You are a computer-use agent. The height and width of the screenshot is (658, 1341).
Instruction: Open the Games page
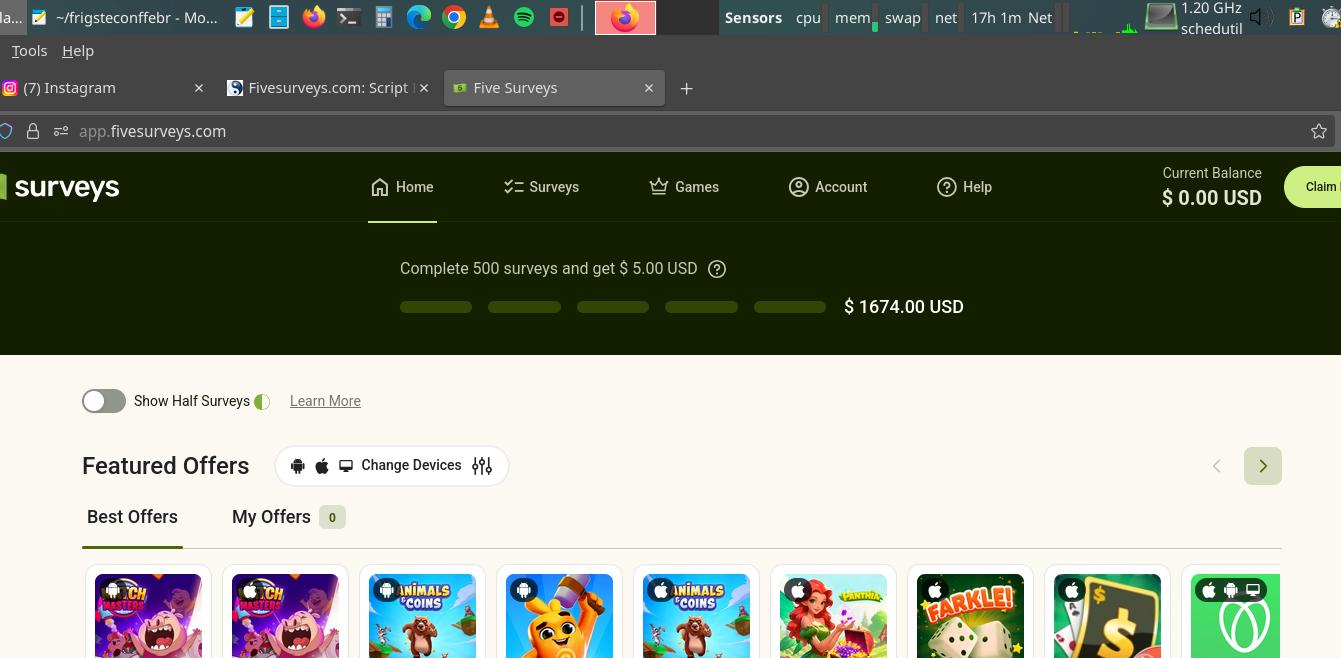click(684, 187)
